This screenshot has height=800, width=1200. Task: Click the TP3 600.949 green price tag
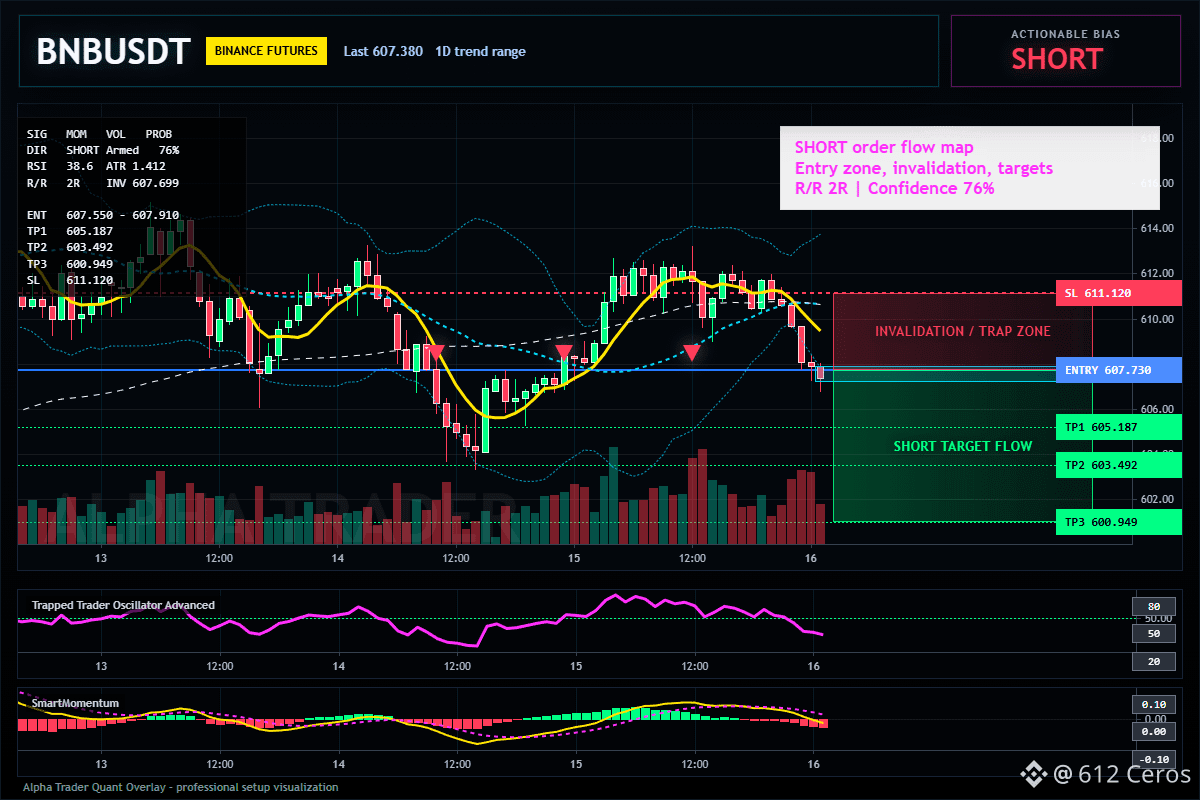(1118, 522)
